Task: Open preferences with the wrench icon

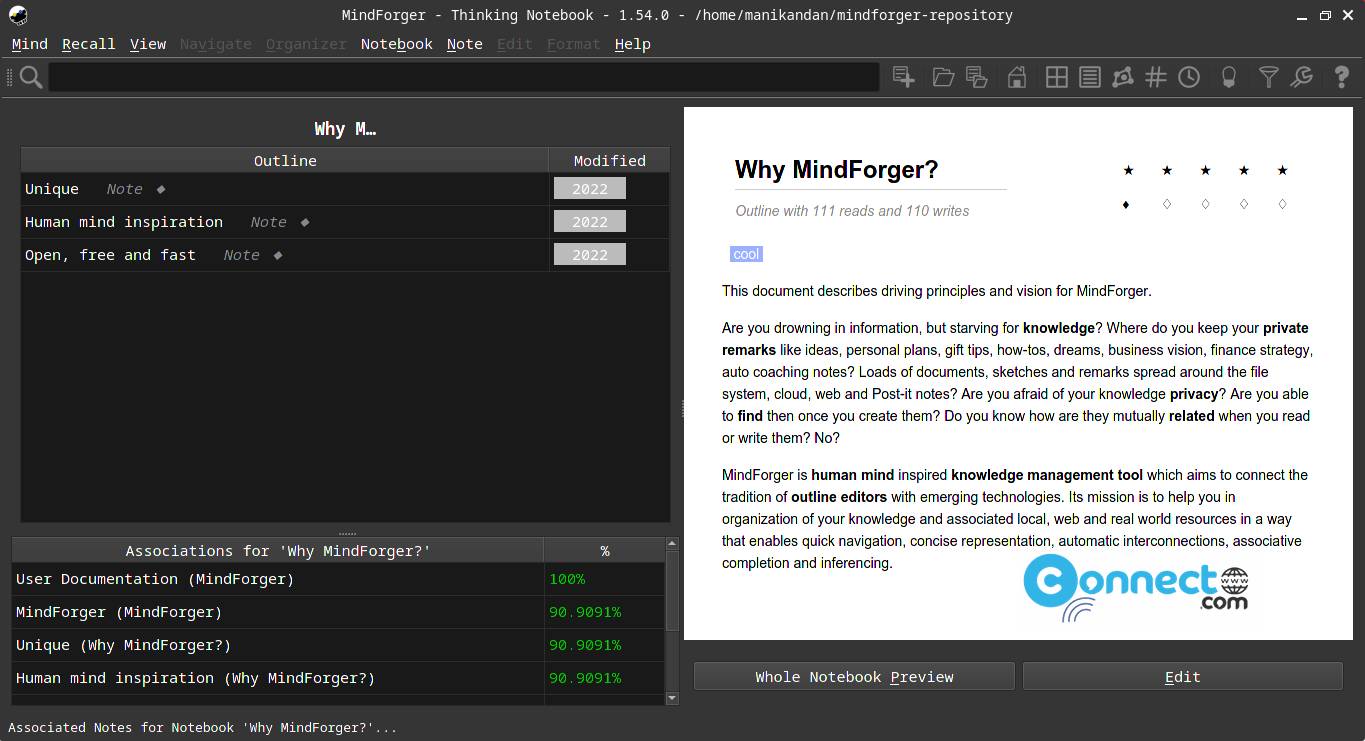Action: 1302,77
